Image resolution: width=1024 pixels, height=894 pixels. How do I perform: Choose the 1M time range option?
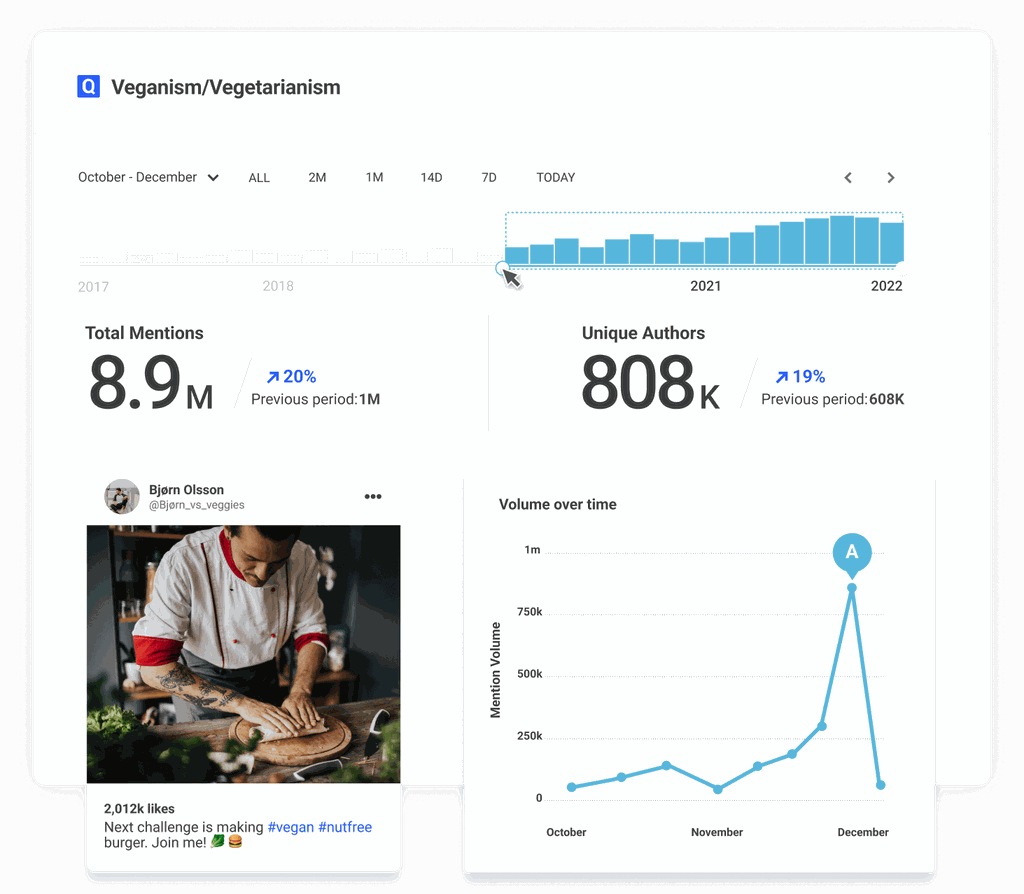click(374, 178)
